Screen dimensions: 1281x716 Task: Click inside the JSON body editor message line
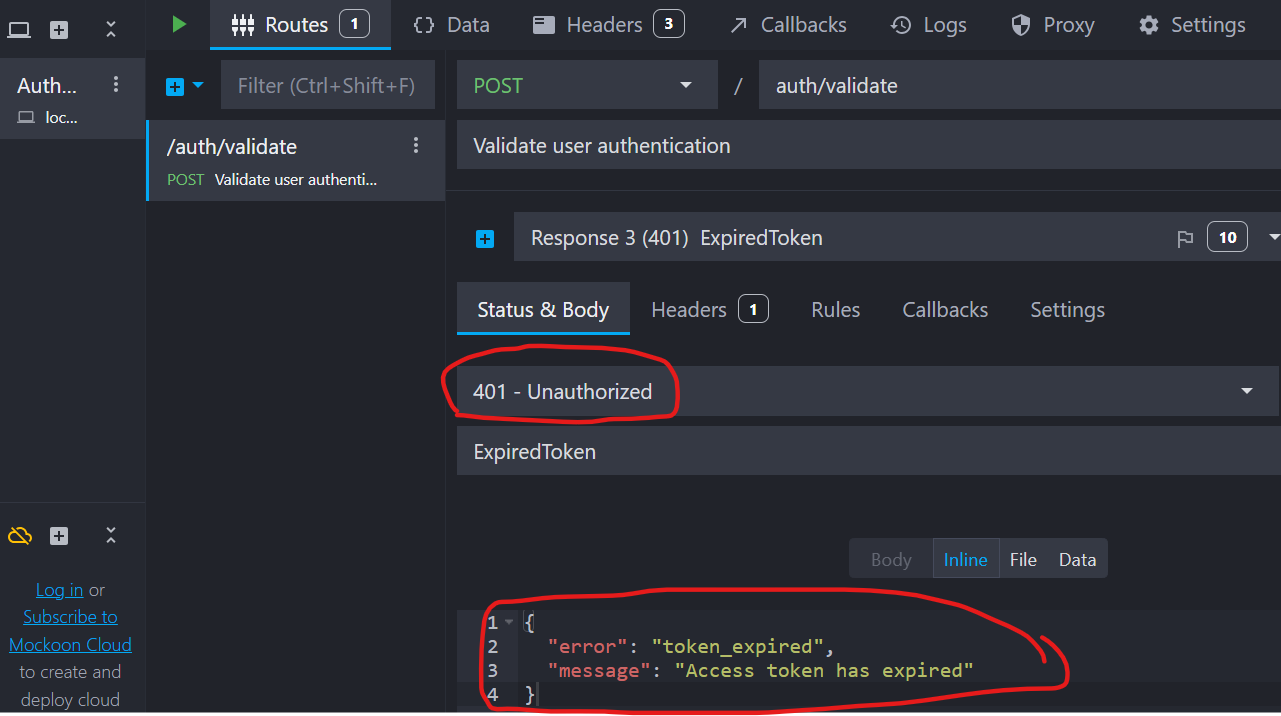[760, 670]
